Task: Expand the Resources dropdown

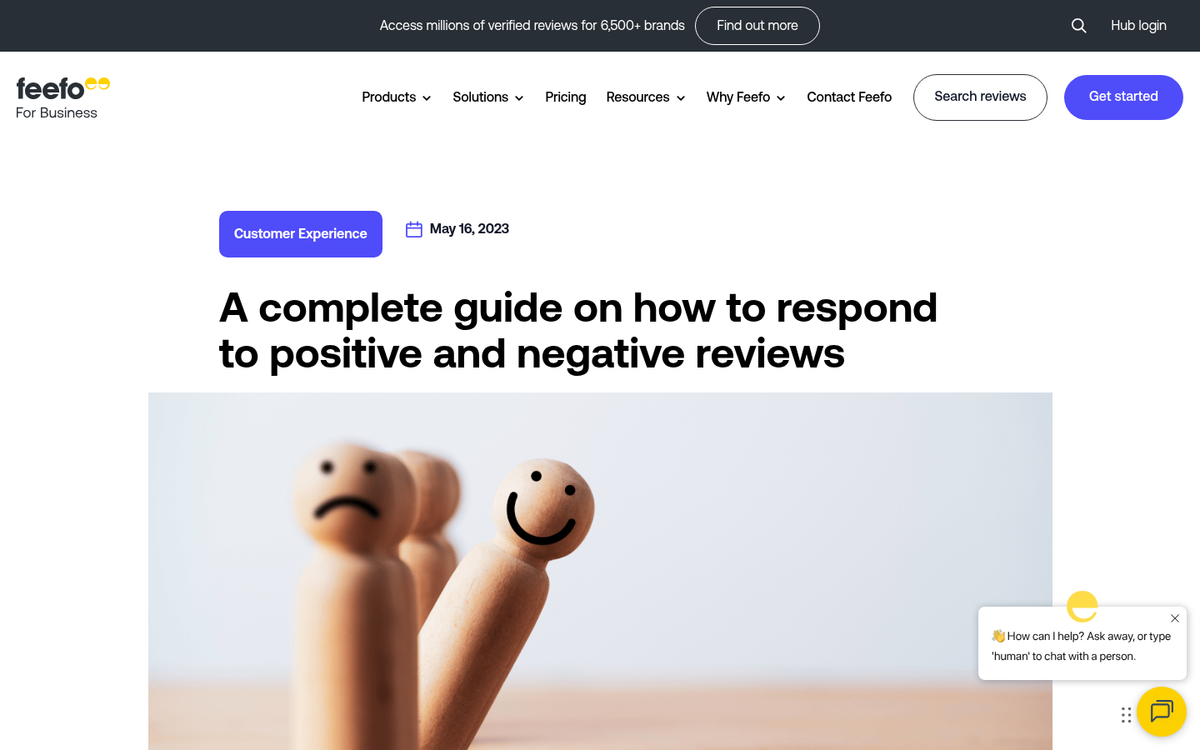Action: pos(645,97)
